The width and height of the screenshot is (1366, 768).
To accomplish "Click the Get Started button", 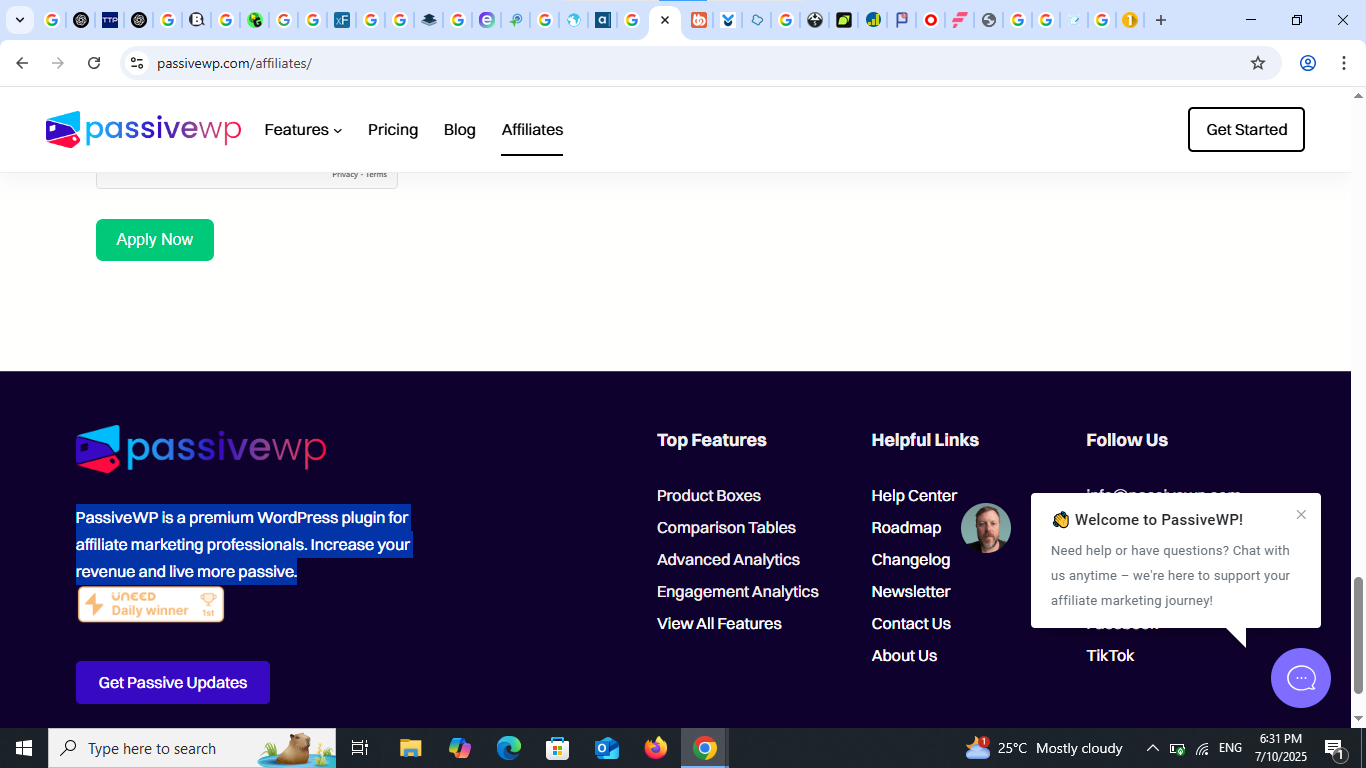I will tap(1246, 130).
